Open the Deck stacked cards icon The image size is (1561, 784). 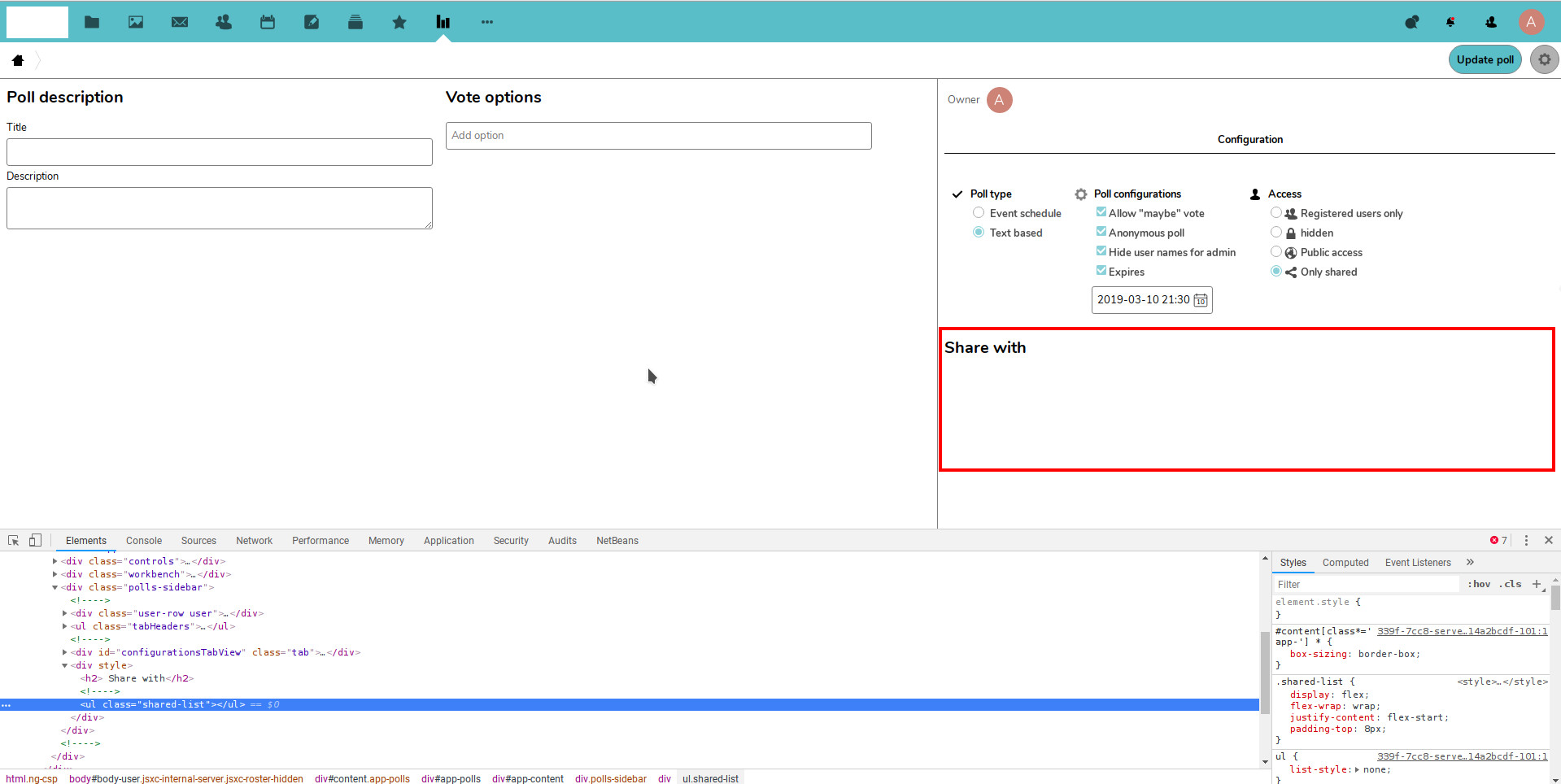[x=355, y=22]
